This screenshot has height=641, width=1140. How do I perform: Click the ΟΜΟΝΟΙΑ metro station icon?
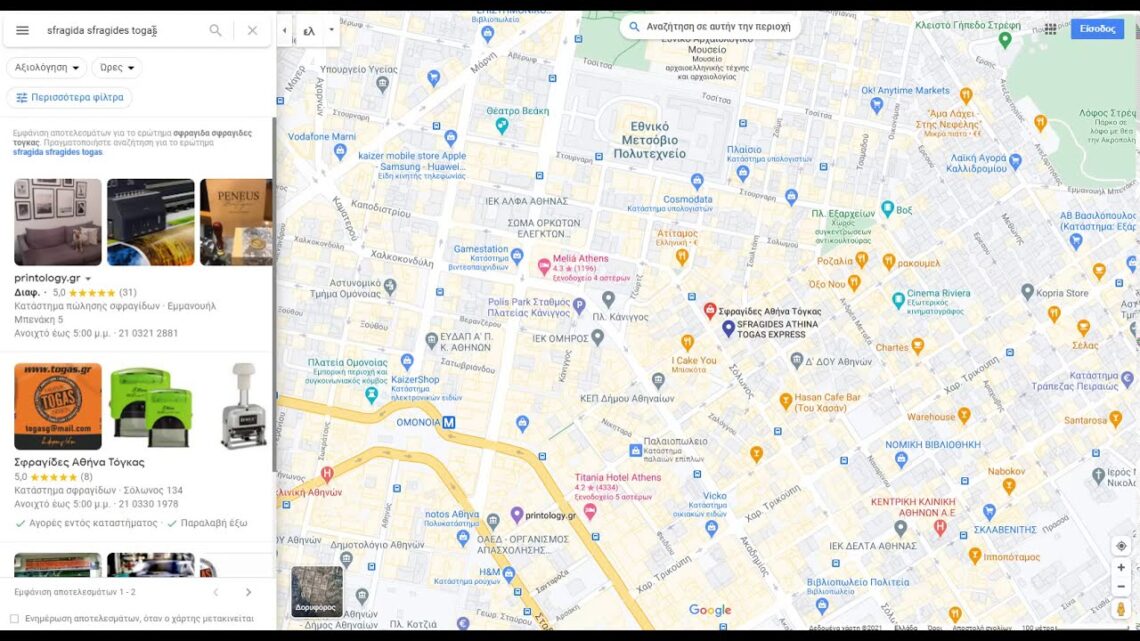click(x=449, y=422)
